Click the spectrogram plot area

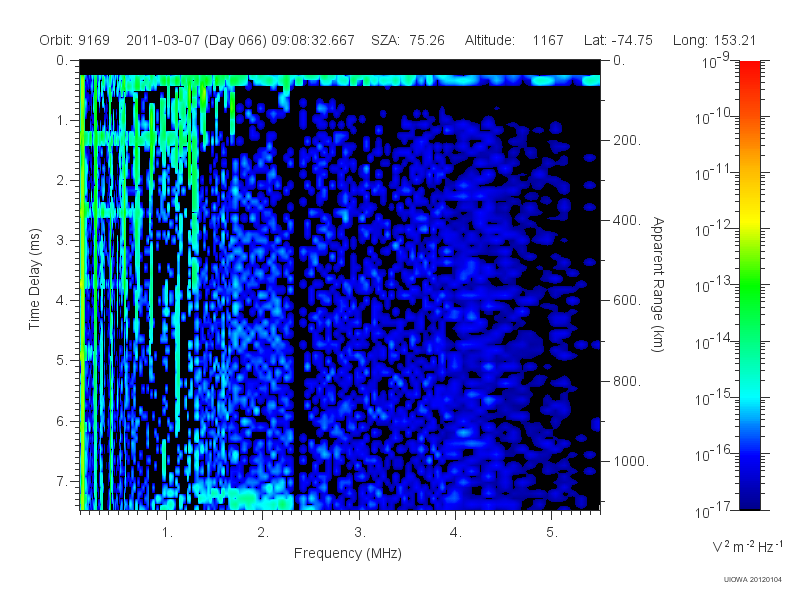340,285
